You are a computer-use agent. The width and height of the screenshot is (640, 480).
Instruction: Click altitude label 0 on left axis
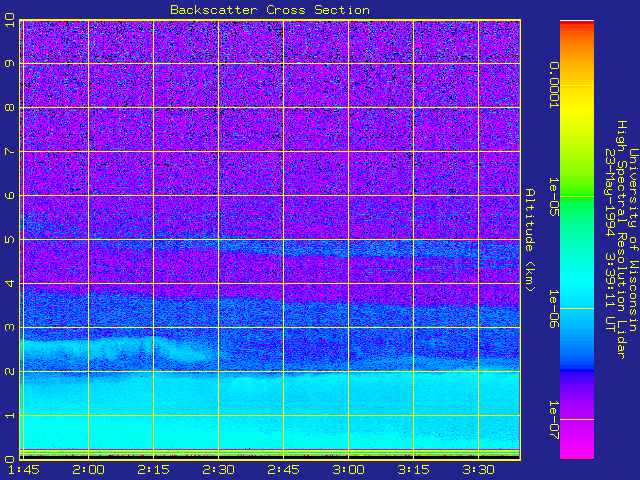(x=9, y=460)
